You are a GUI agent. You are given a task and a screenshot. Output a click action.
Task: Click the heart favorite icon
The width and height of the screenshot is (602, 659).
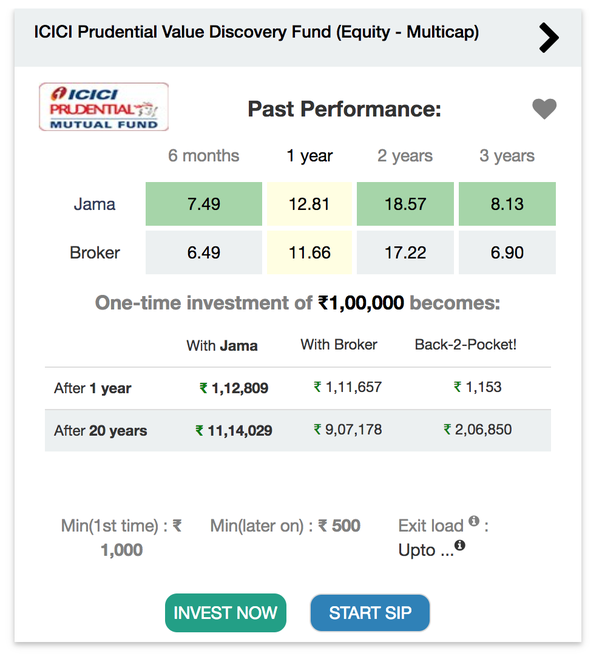544,110
